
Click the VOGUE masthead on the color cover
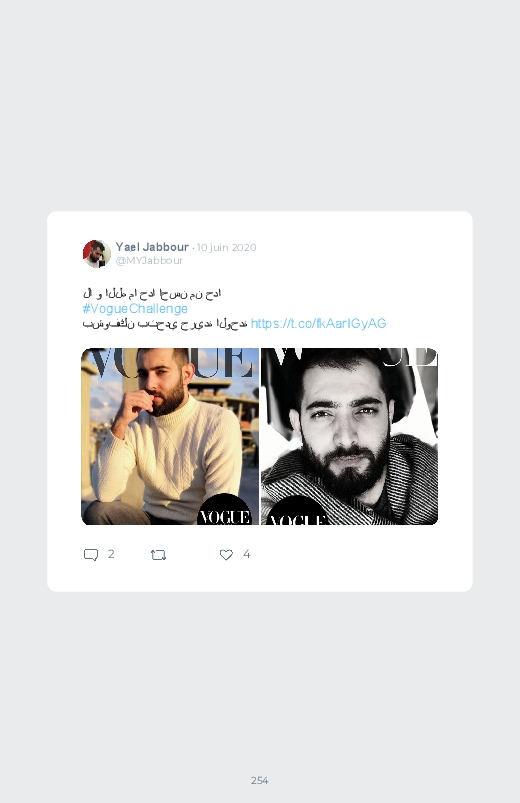point(171,363)
